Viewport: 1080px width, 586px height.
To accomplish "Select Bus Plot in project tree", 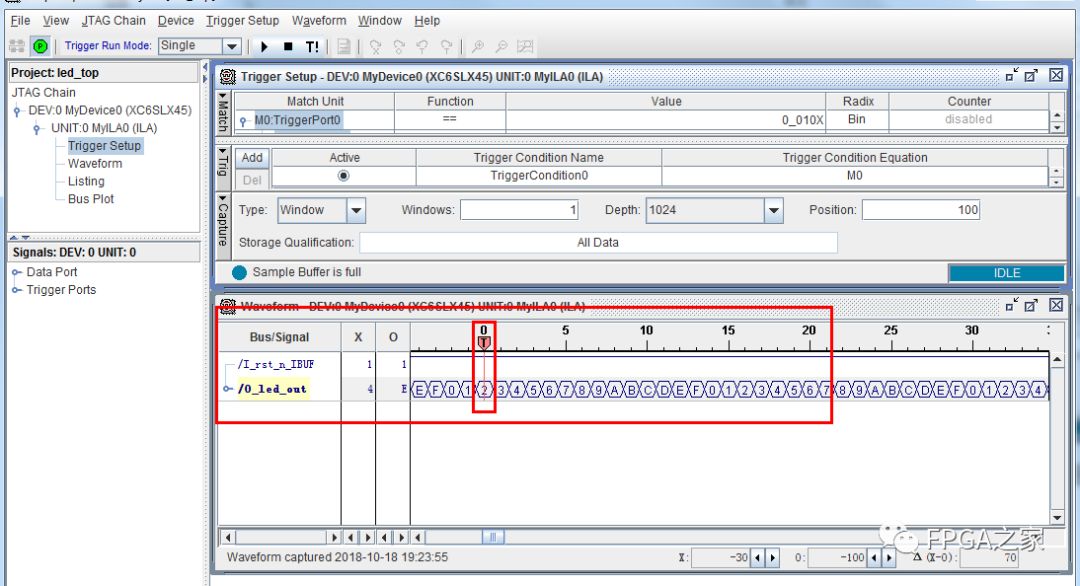I will tap(91, 199).
